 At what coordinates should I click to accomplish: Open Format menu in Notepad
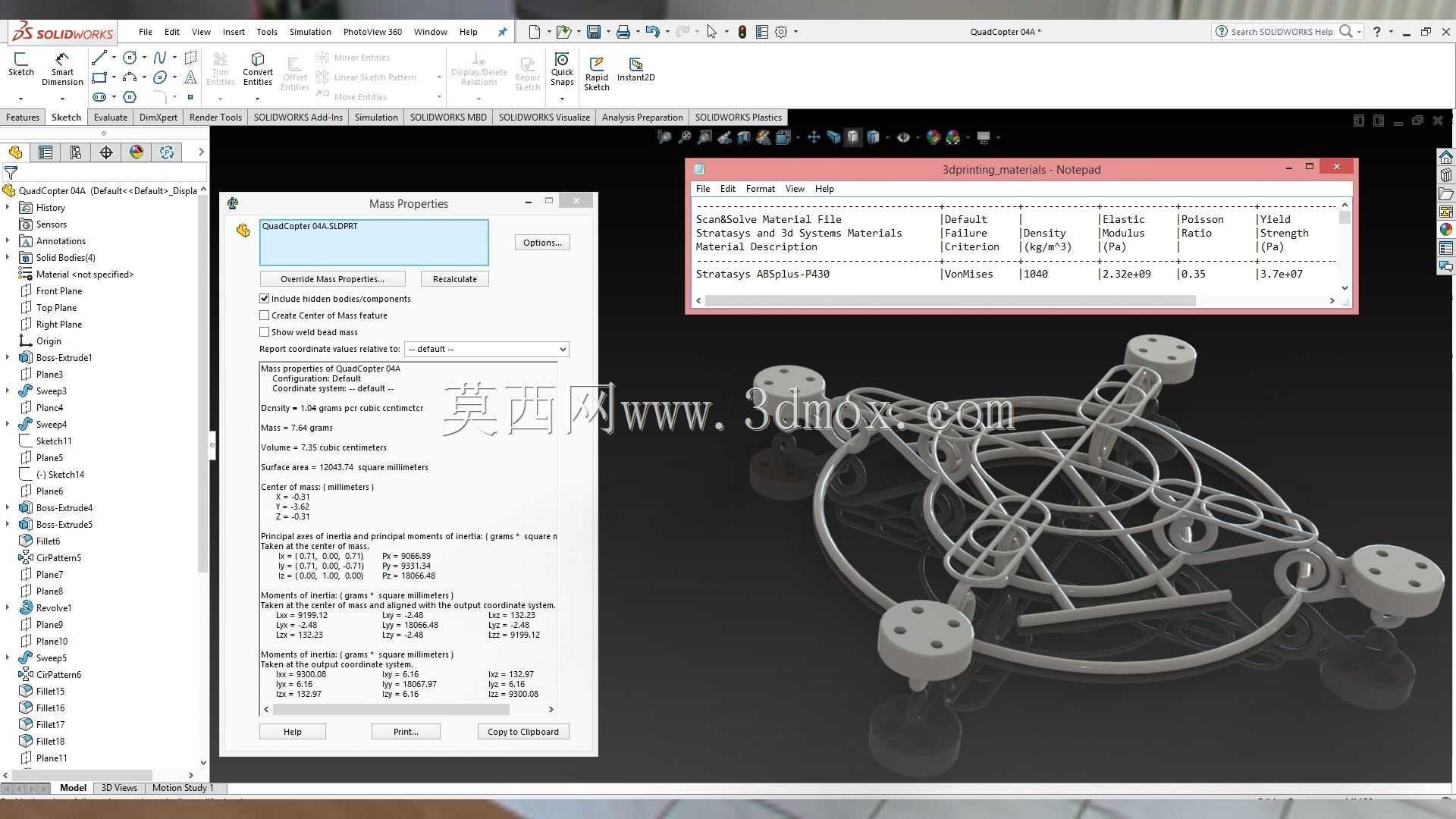760,189
